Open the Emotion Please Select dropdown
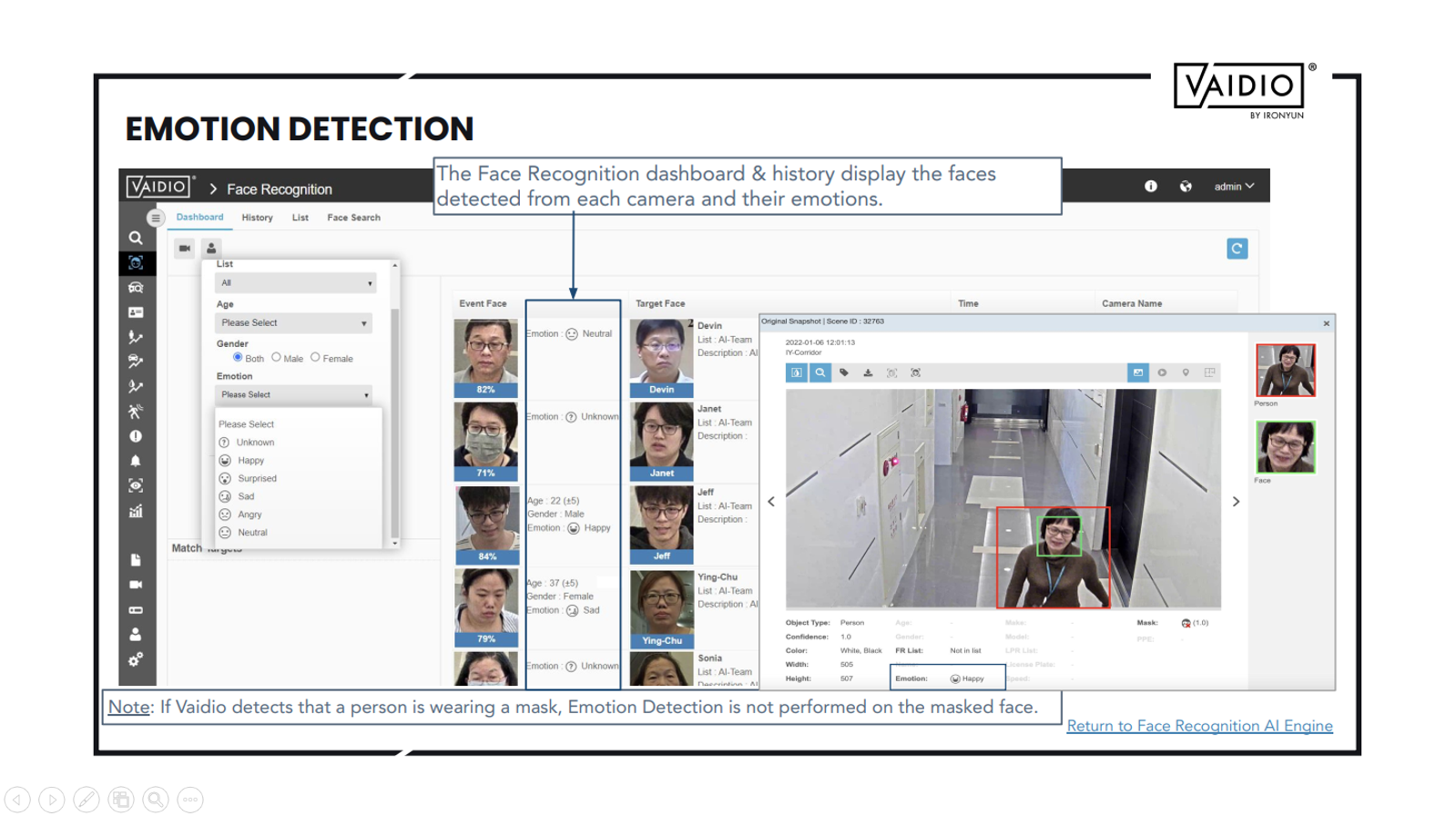This screenshot has width=1456, height=816. [293, 394]
